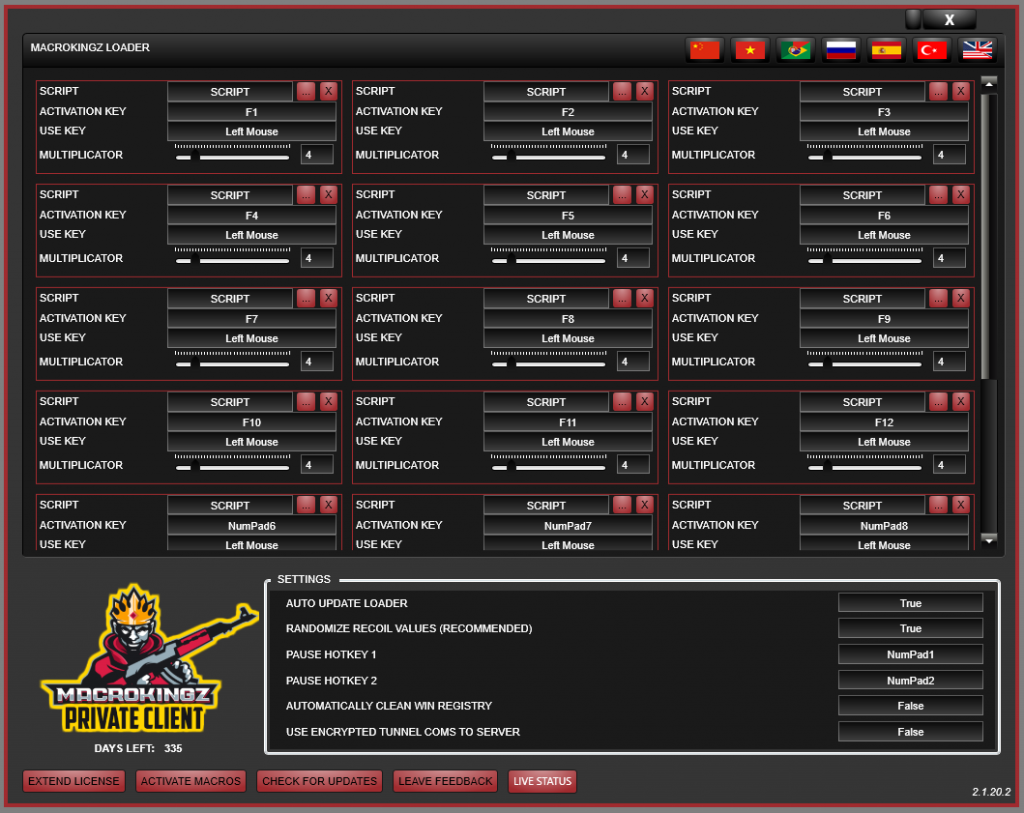Browse script file for the F8 slot
This screenshot has width=1024, height=813.
click(x=622, y=298)
